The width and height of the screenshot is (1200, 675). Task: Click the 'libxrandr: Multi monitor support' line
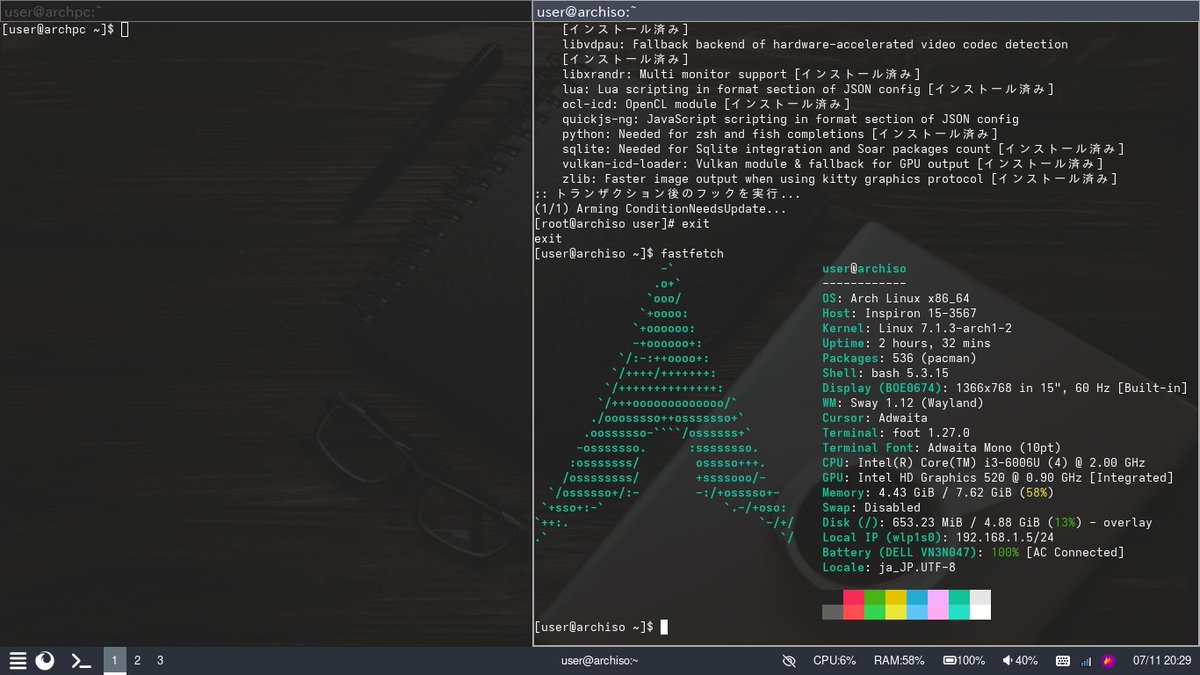pyautogui.click(x=742, y=75)
